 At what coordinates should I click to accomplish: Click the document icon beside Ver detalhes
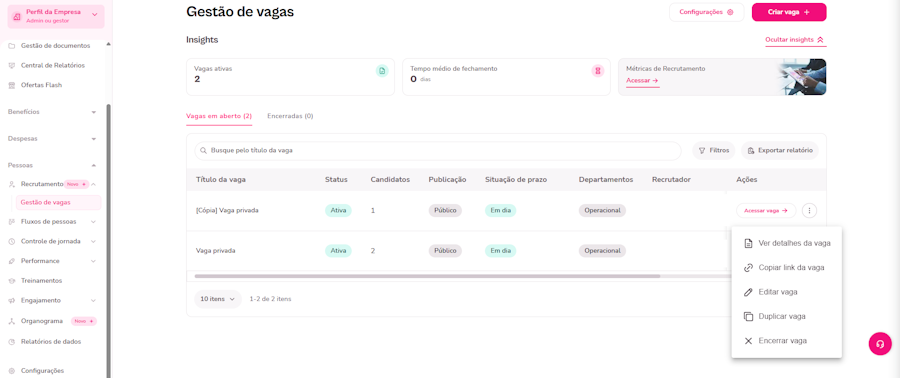pos(748,243)
